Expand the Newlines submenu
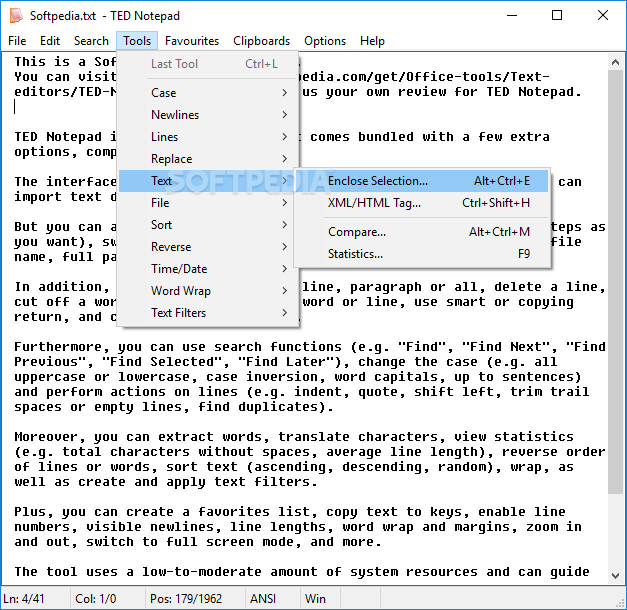This screenshot has height=610, width=627. pyautogui.click(x=208, y=115)
